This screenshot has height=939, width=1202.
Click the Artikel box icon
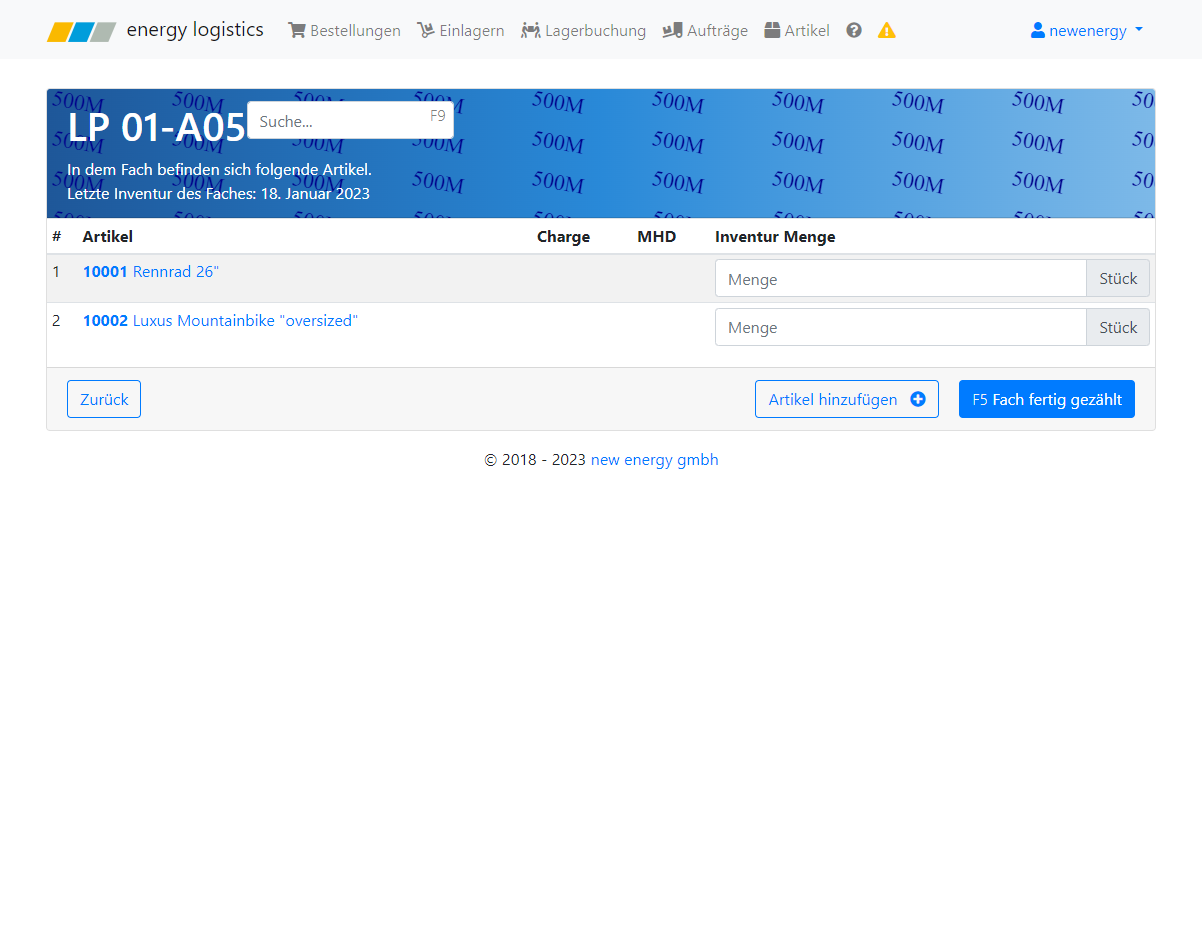coord(772,30)
